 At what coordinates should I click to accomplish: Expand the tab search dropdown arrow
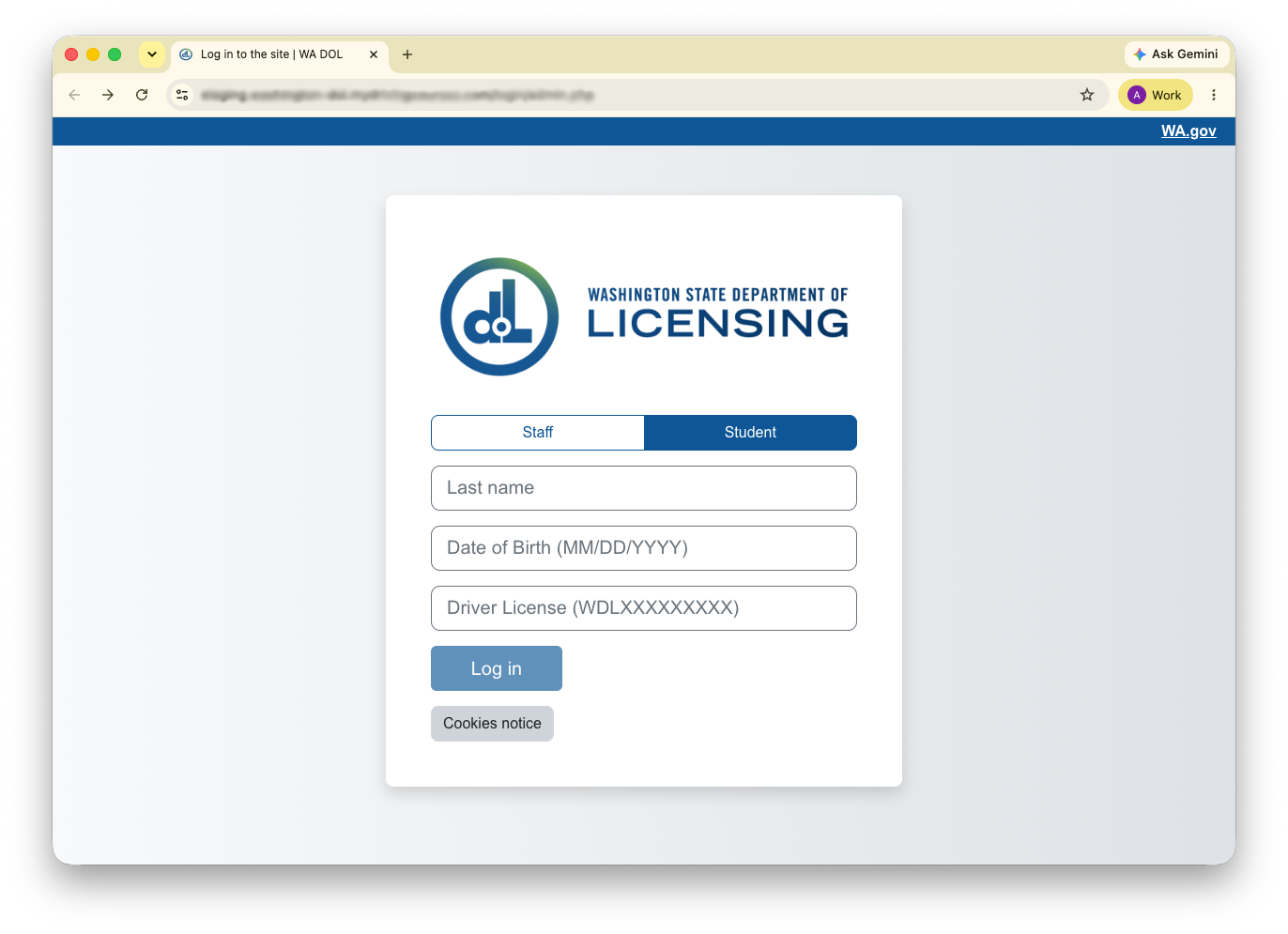[x=152, y=54]
